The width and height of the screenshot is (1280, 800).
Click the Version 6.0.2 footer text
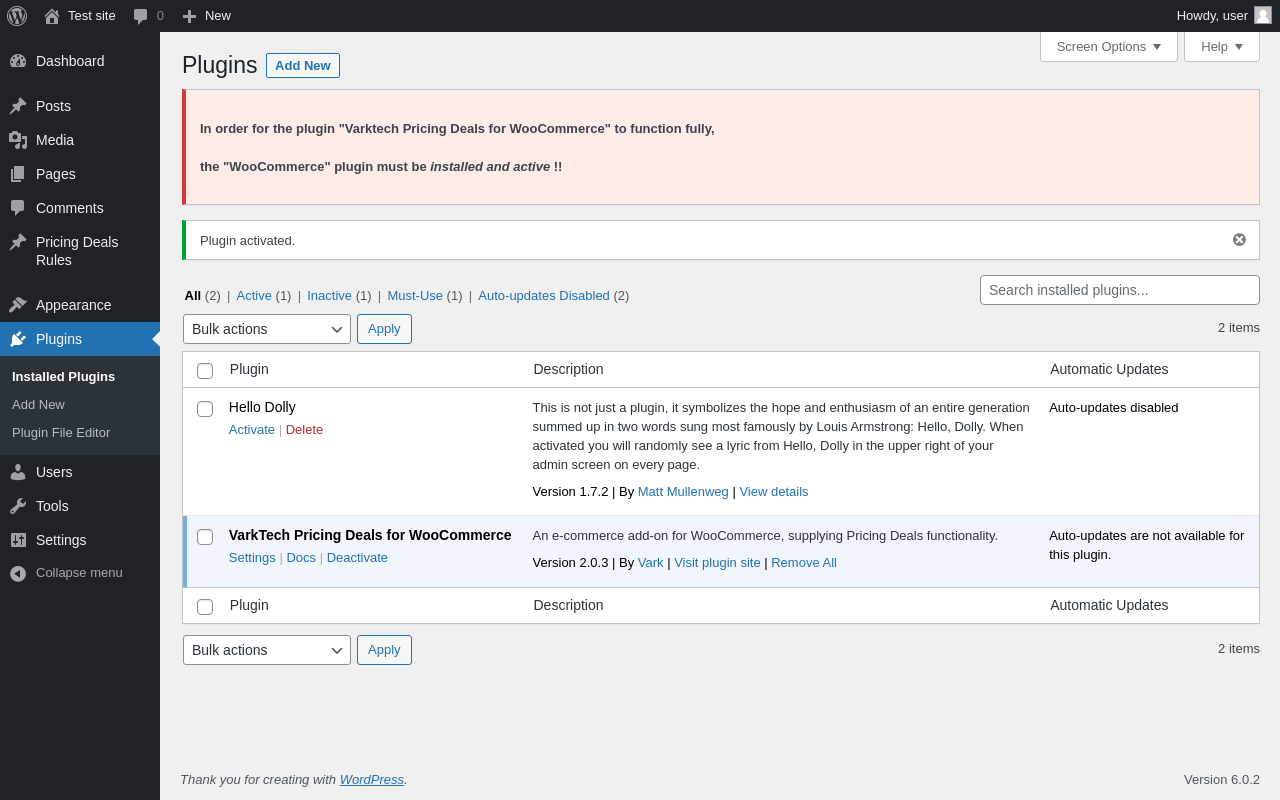point(1222,780)
